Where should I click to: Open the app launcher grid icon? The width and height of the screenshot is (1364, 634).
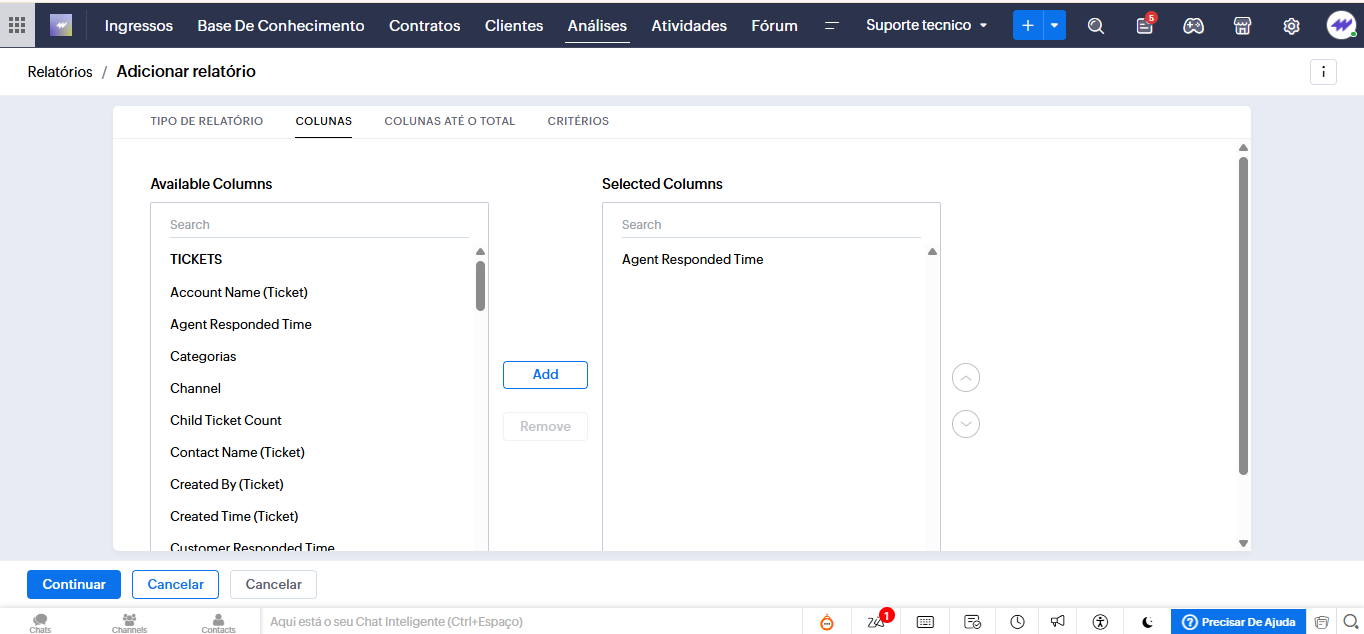click(x=17, y=25)
